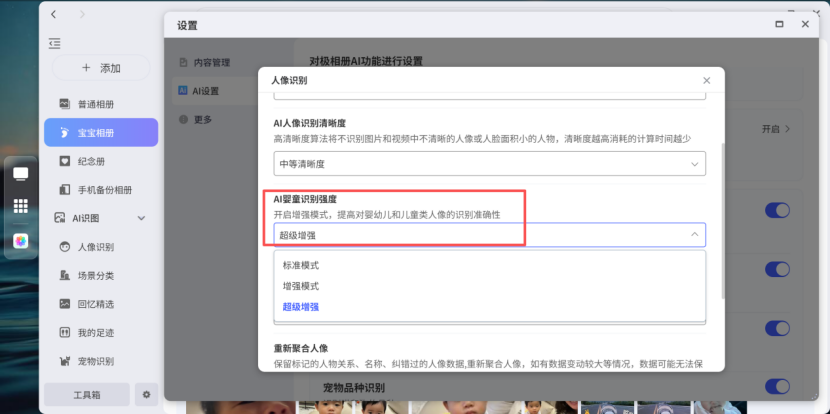830x414 pixels.
Task: Click the AI识图 image icon
Action: click(60, 218)
